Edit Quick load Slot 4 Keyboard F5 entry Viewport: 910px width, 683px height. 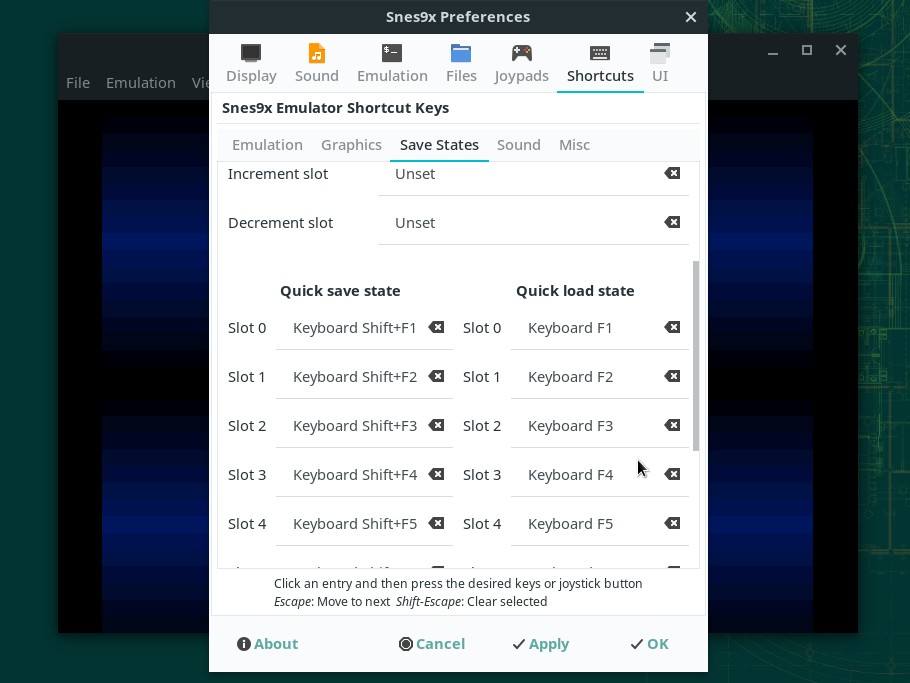(600, 524)
